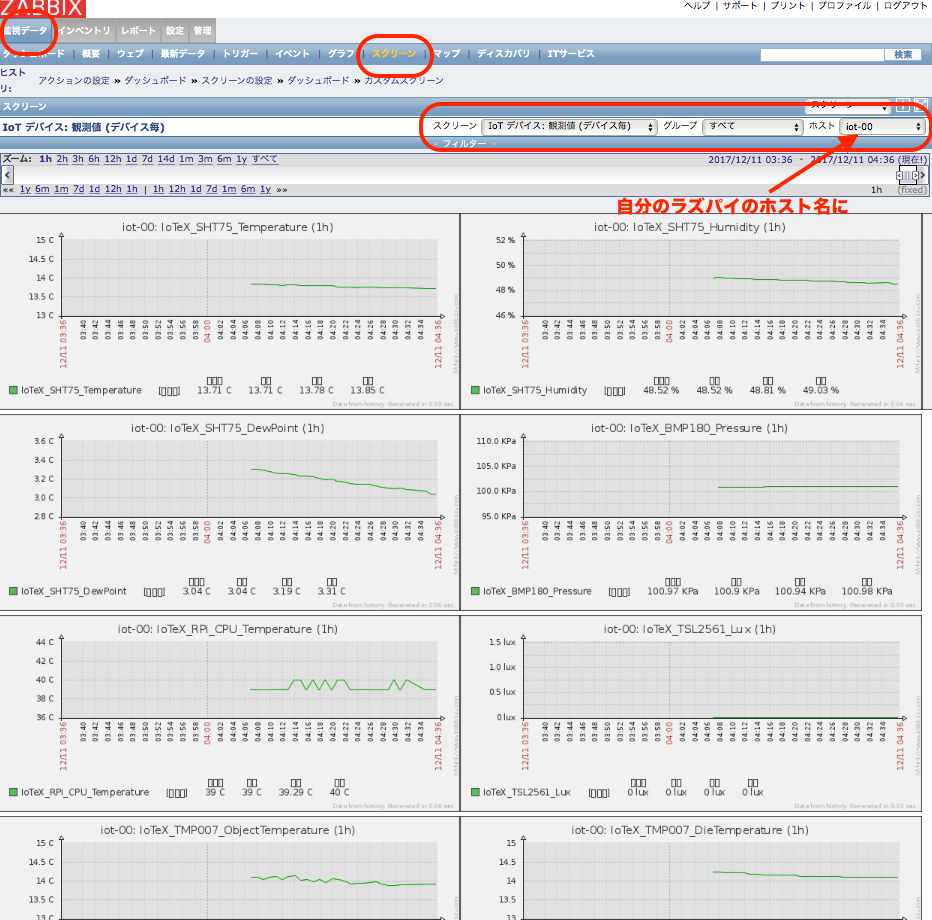Click the green legend box for IoTeX_BMP180_Pressure
The image size is (932, 920).
point(476,591)
